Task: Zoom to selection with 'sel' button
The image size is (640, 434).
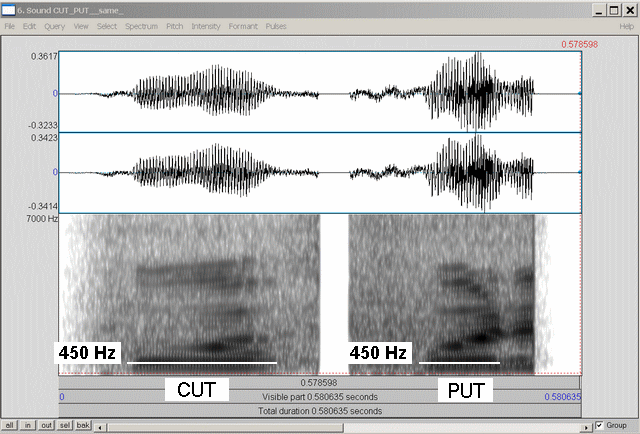Action: point(66,426)
